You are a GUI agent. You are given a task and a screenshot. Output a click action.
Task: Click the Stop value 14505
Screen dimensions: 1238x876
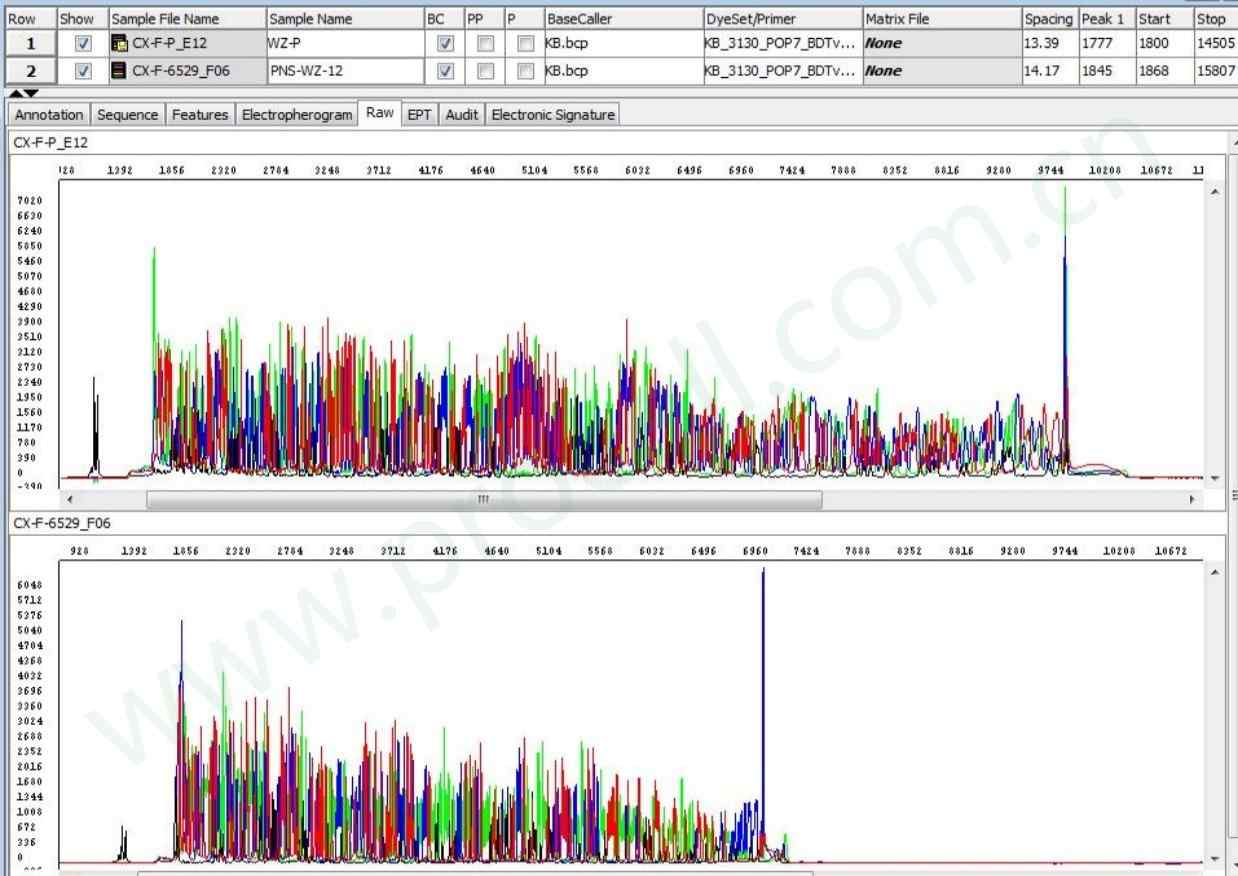pos(1215,44)
